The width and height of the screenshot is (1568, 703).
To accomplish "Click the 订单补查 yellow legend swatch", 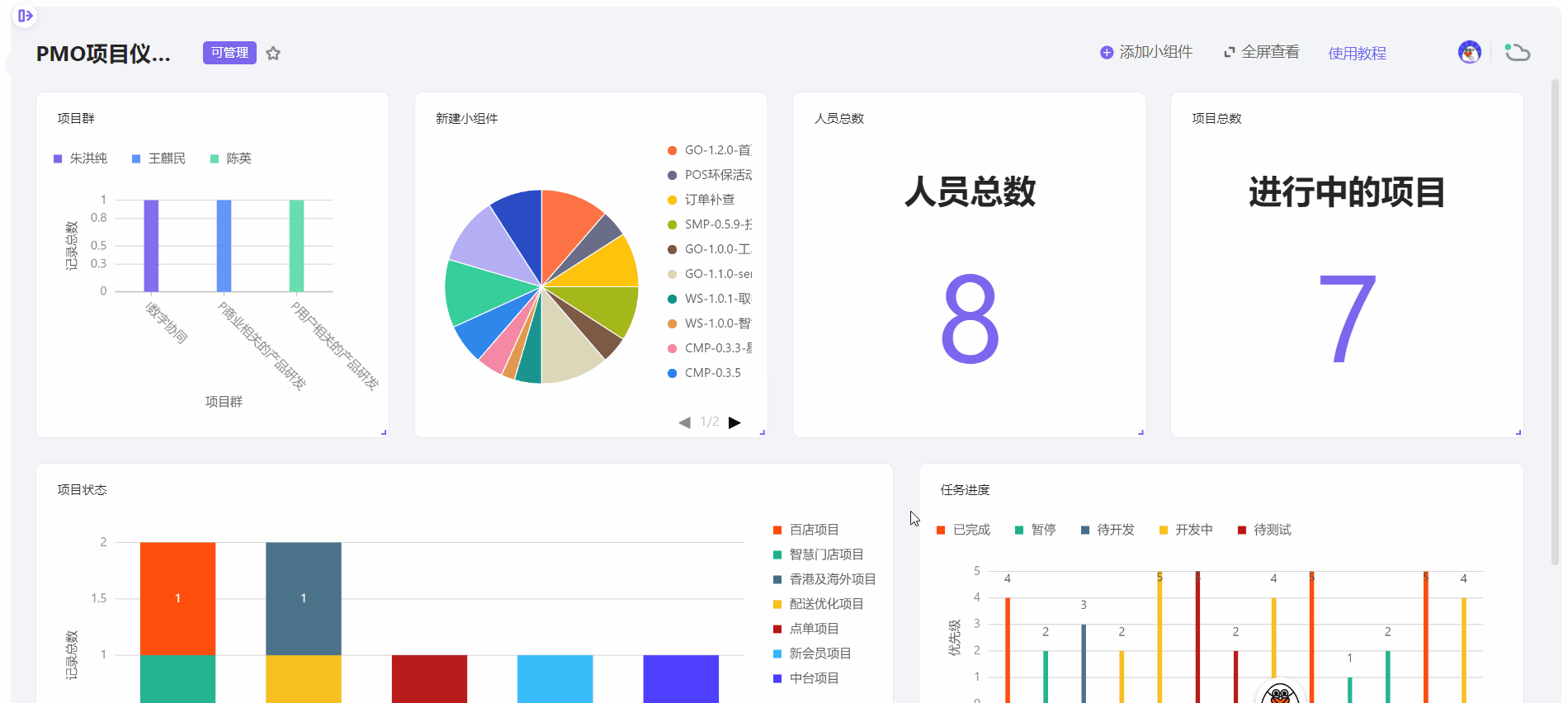I will click(672, 200).
